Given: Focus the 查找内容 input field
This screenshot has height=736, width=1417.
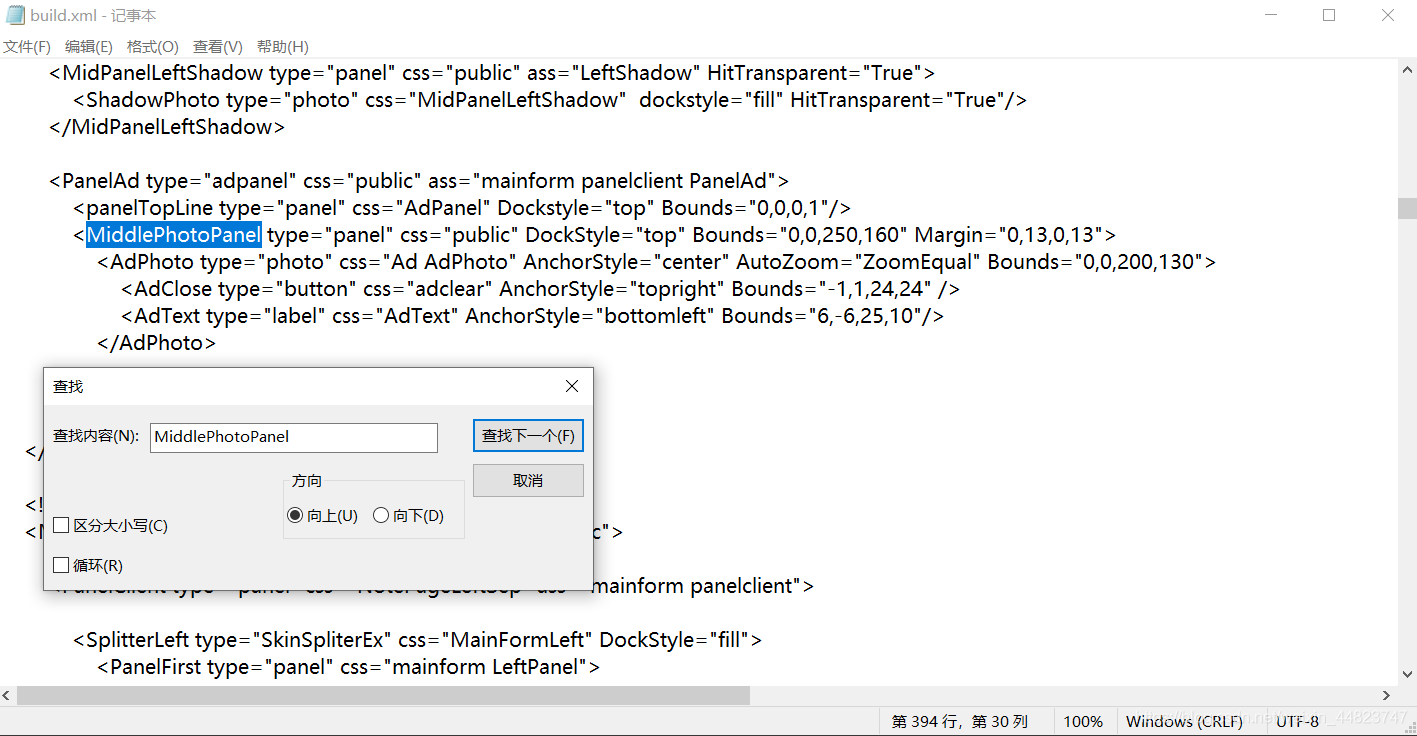Looking at the screenshot, I should coord(294,437).
